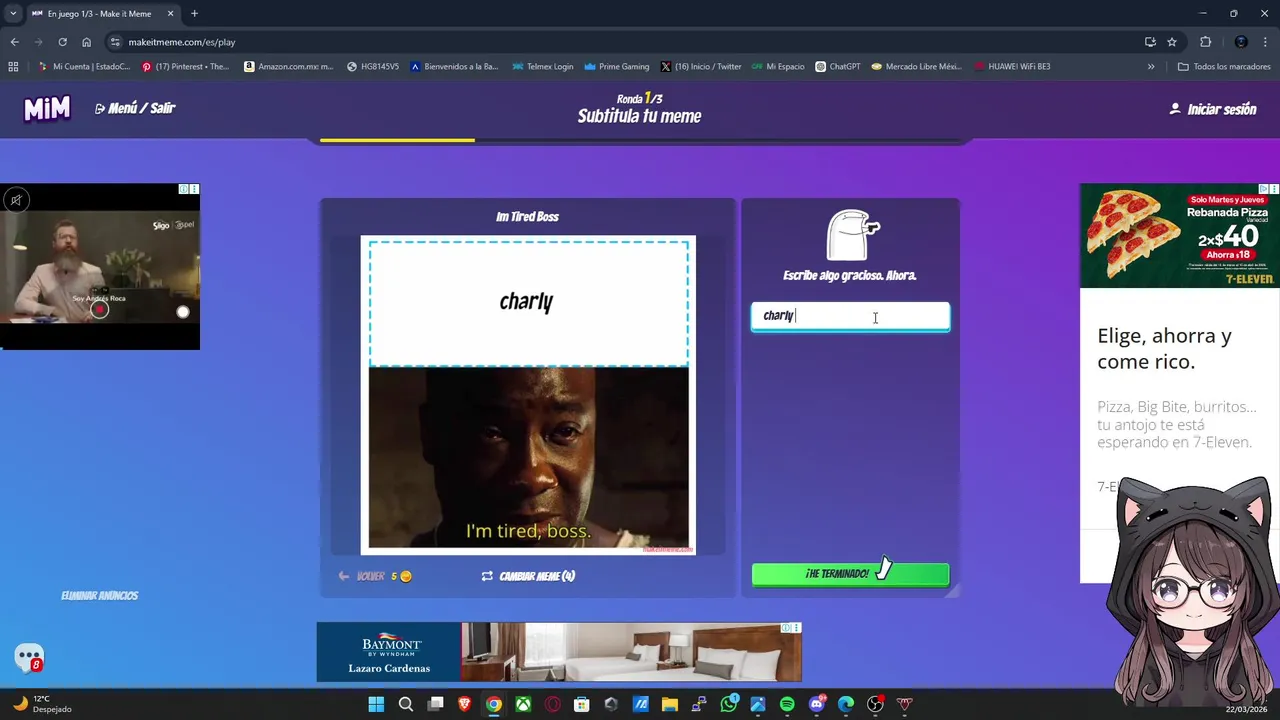This screenshot has height=720, width=1280.
Task: Open weather widget 12°C Despejado
Action: pos(42,704)
